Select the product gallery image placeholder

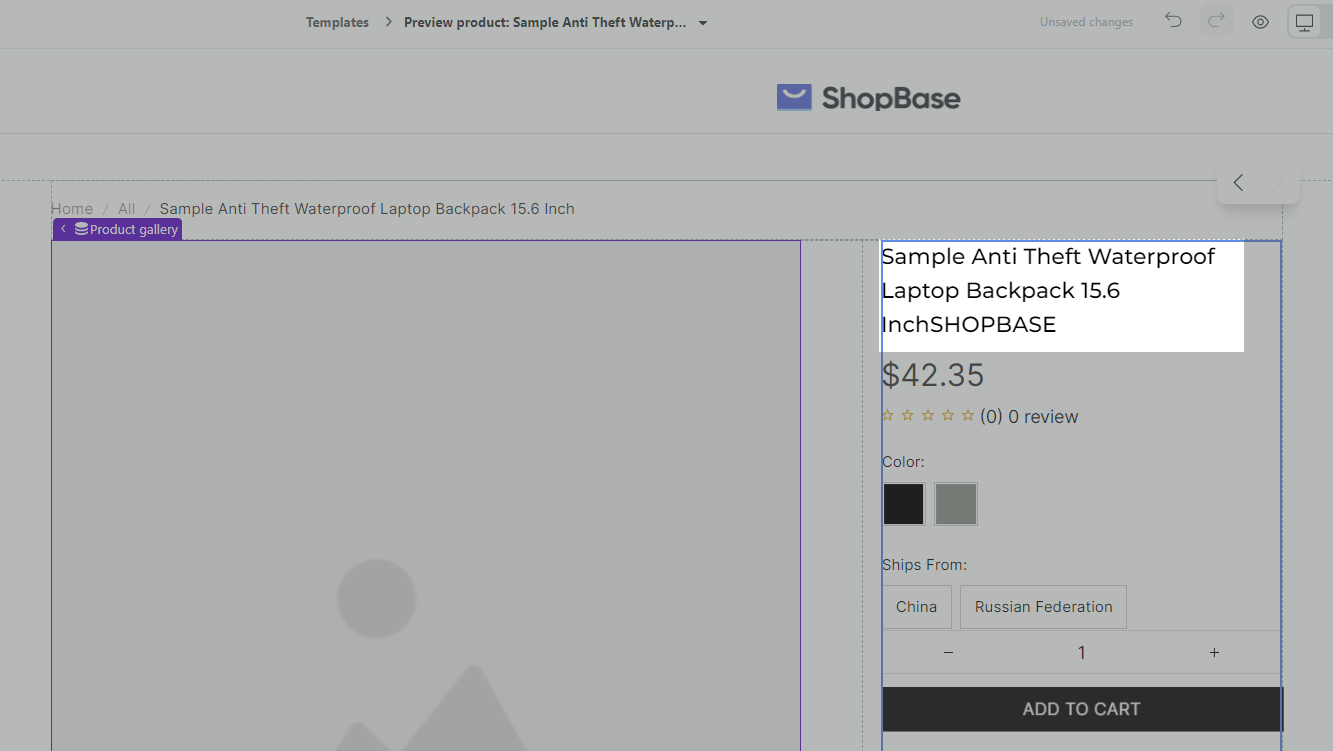(x=426, y=495)
